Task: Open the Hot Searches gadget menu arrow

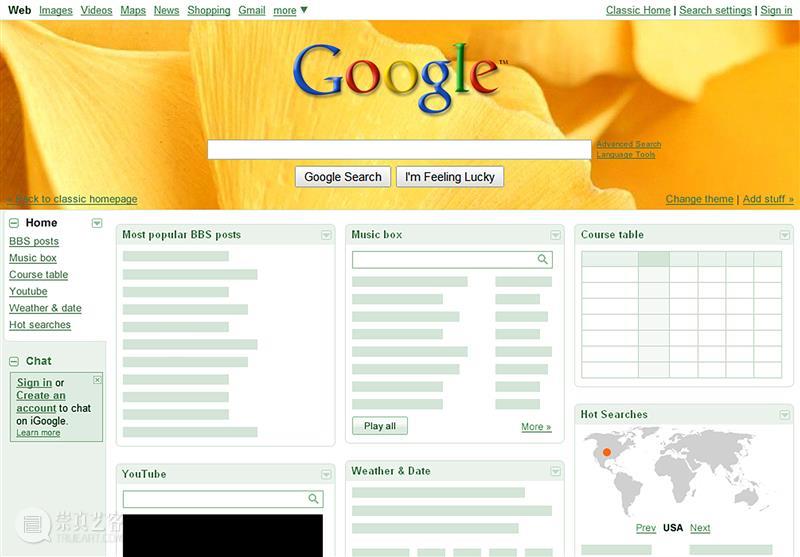Action: click(x=785, y=415)
